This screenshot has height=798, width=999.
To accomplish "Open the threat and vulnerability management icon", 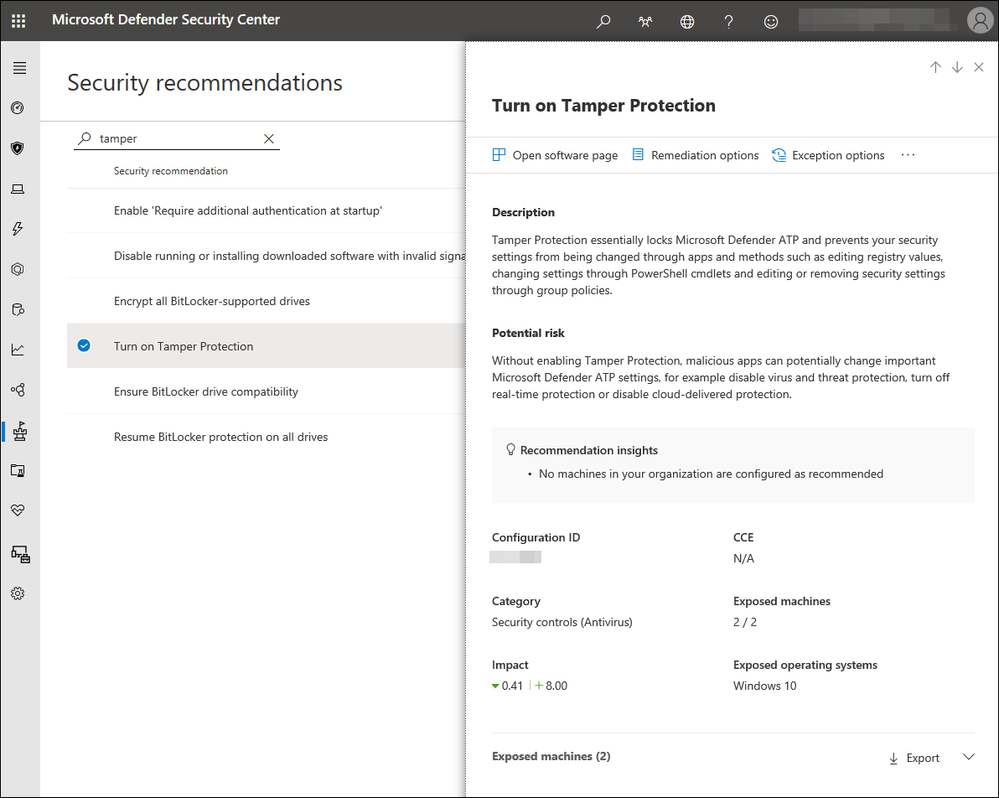I will tap(20, 431).
